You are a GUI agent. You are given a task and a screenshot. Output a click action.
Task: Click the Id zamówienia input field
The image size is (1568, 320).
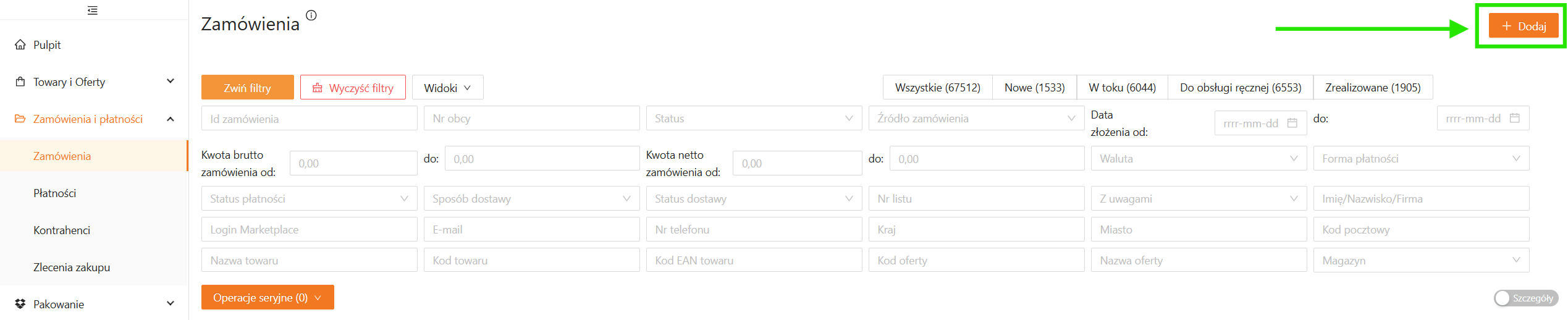click(309, 118)
